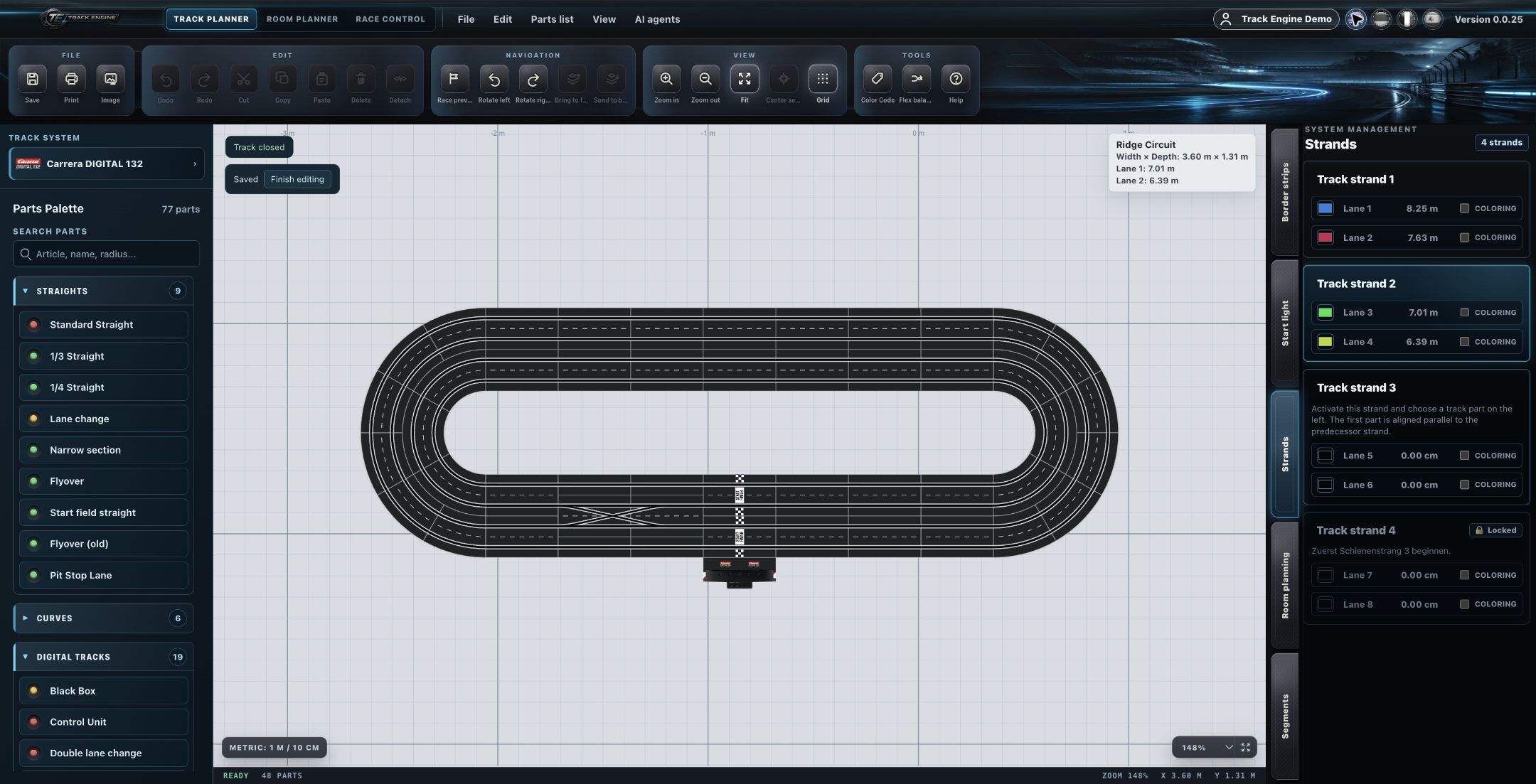1536x784 pixels.
Task: Click the Zoom out magnifier icon
Action: (x=705, y=79)
